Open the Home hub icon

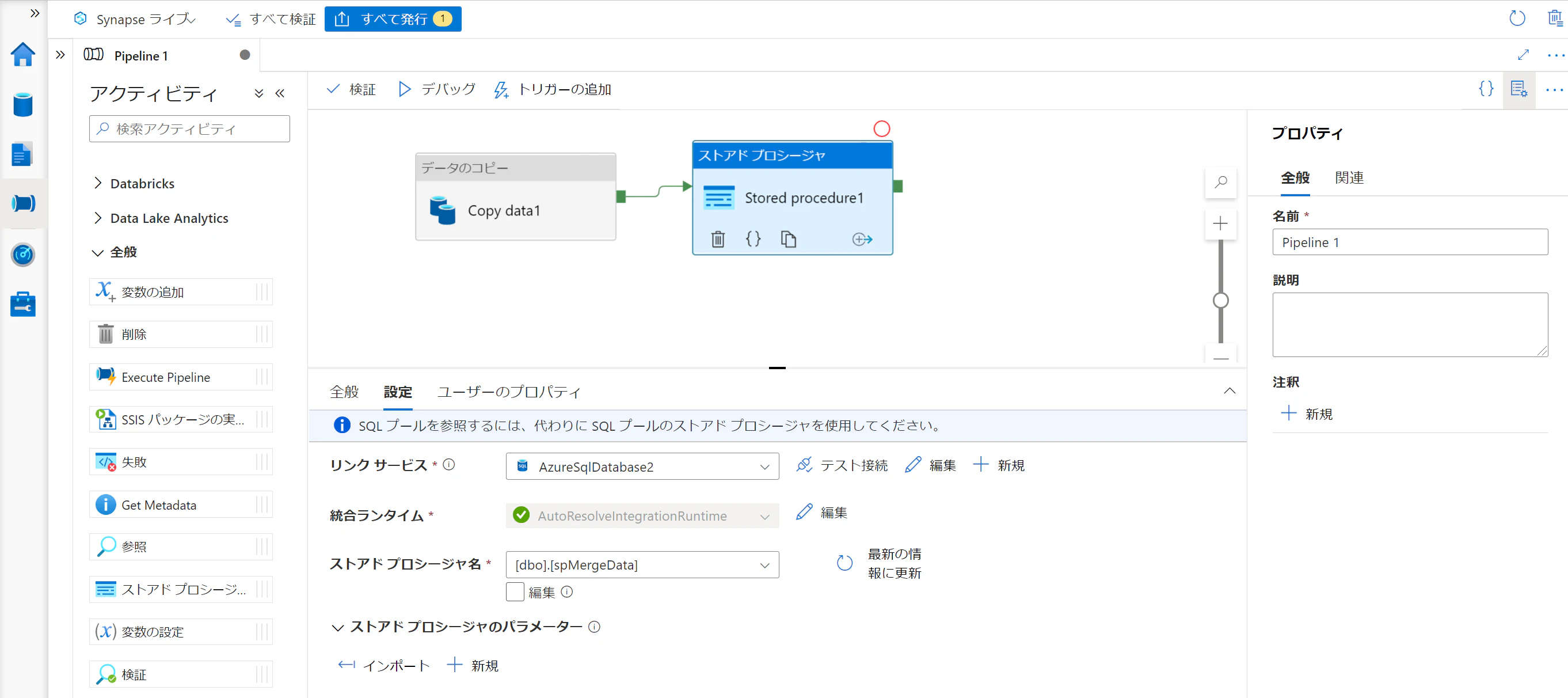click(x=23, y=55)
